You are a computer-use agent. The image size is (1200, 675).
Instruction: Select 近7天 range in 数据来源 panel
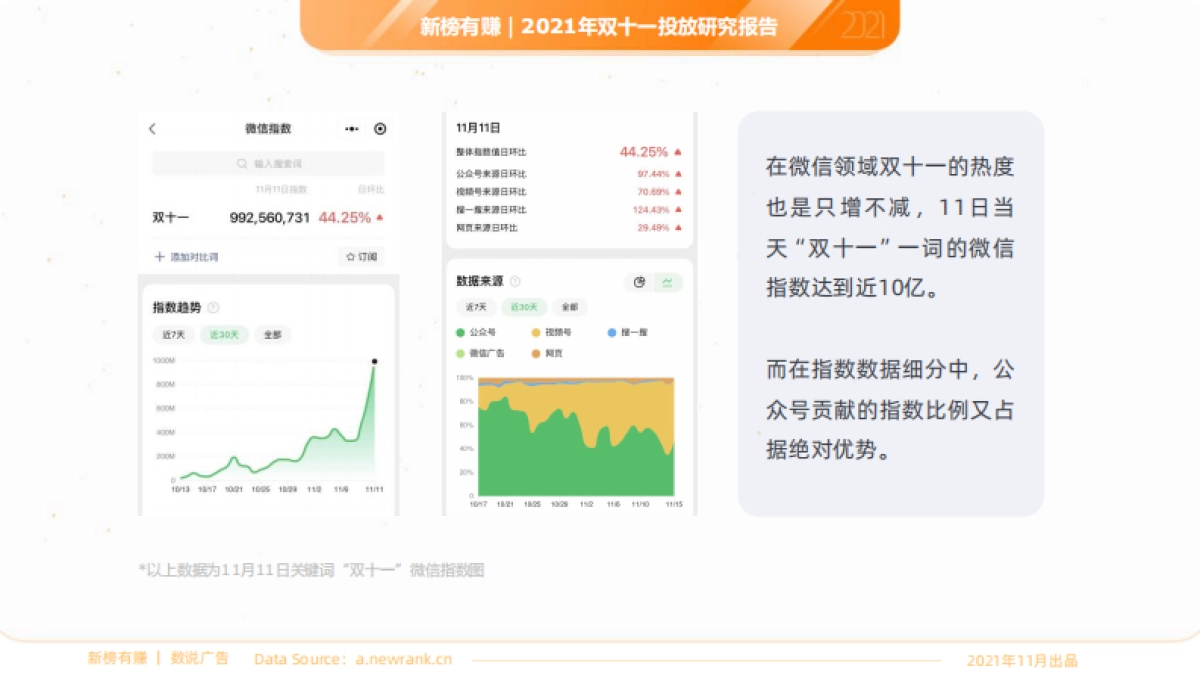coord(476,307)
